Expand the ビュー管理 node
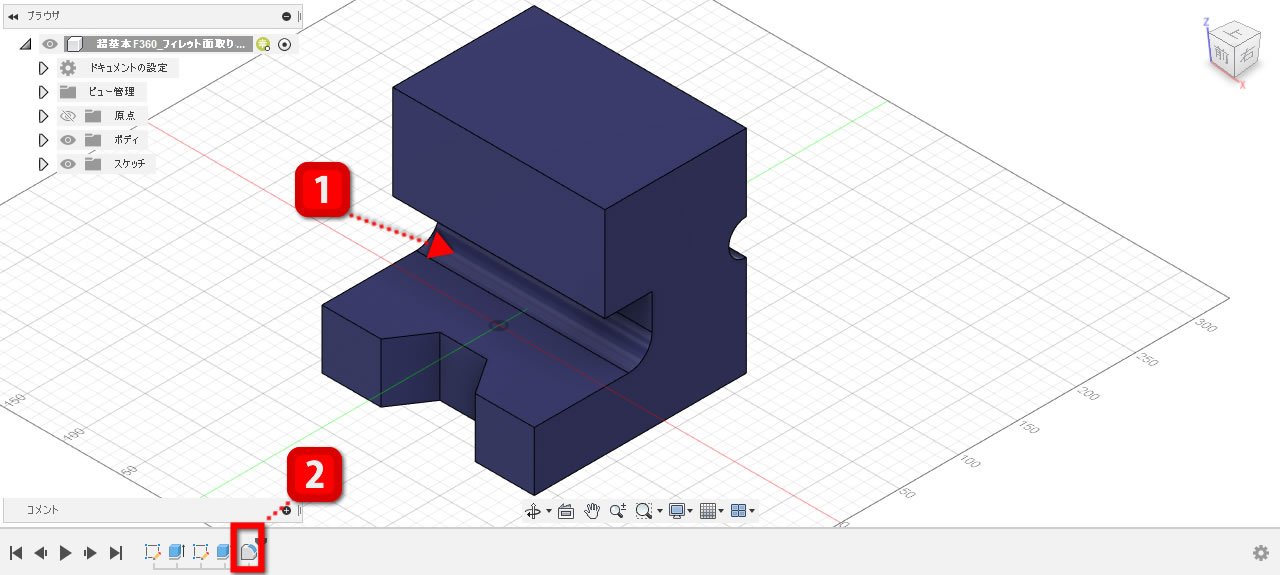 point(43,92)
